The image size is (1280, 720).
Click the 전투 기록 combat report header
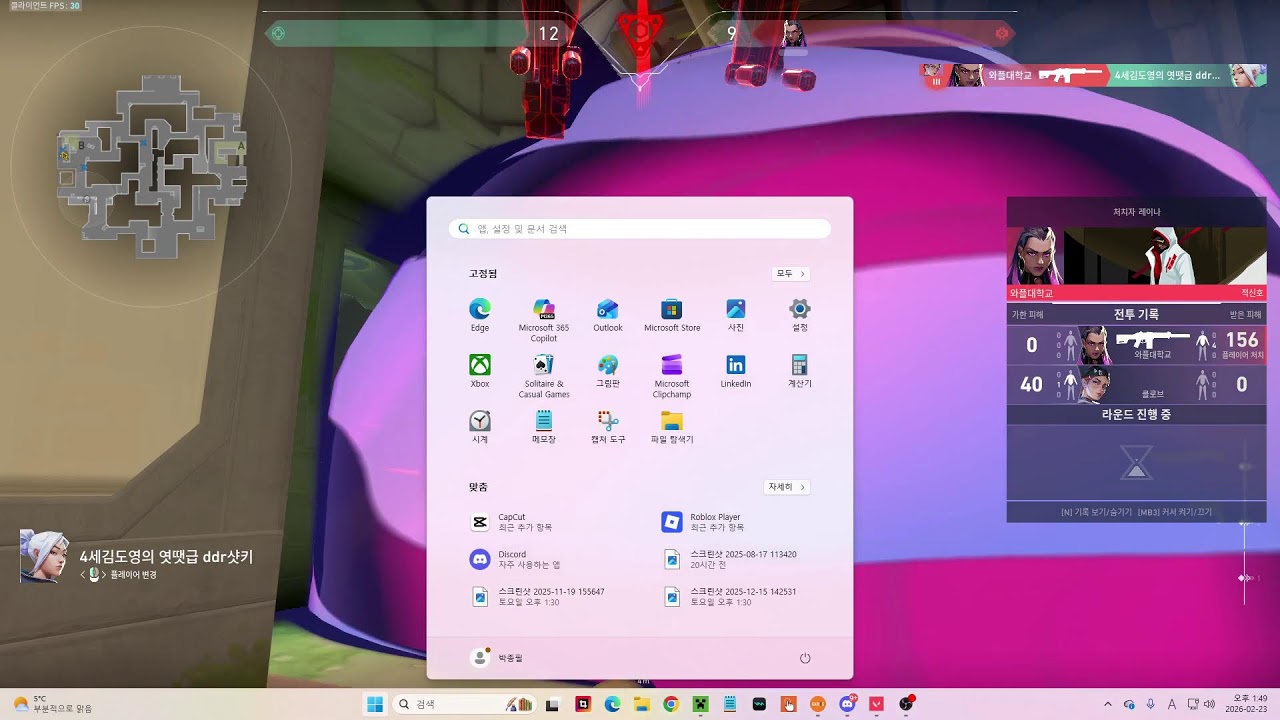coord(1136,314)
